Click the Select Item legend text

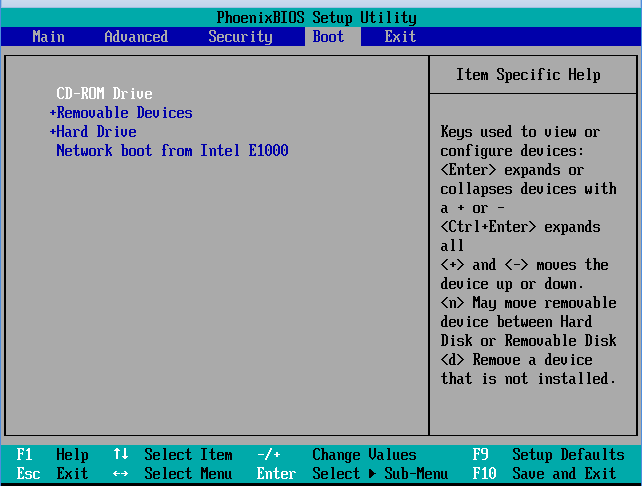188,454
